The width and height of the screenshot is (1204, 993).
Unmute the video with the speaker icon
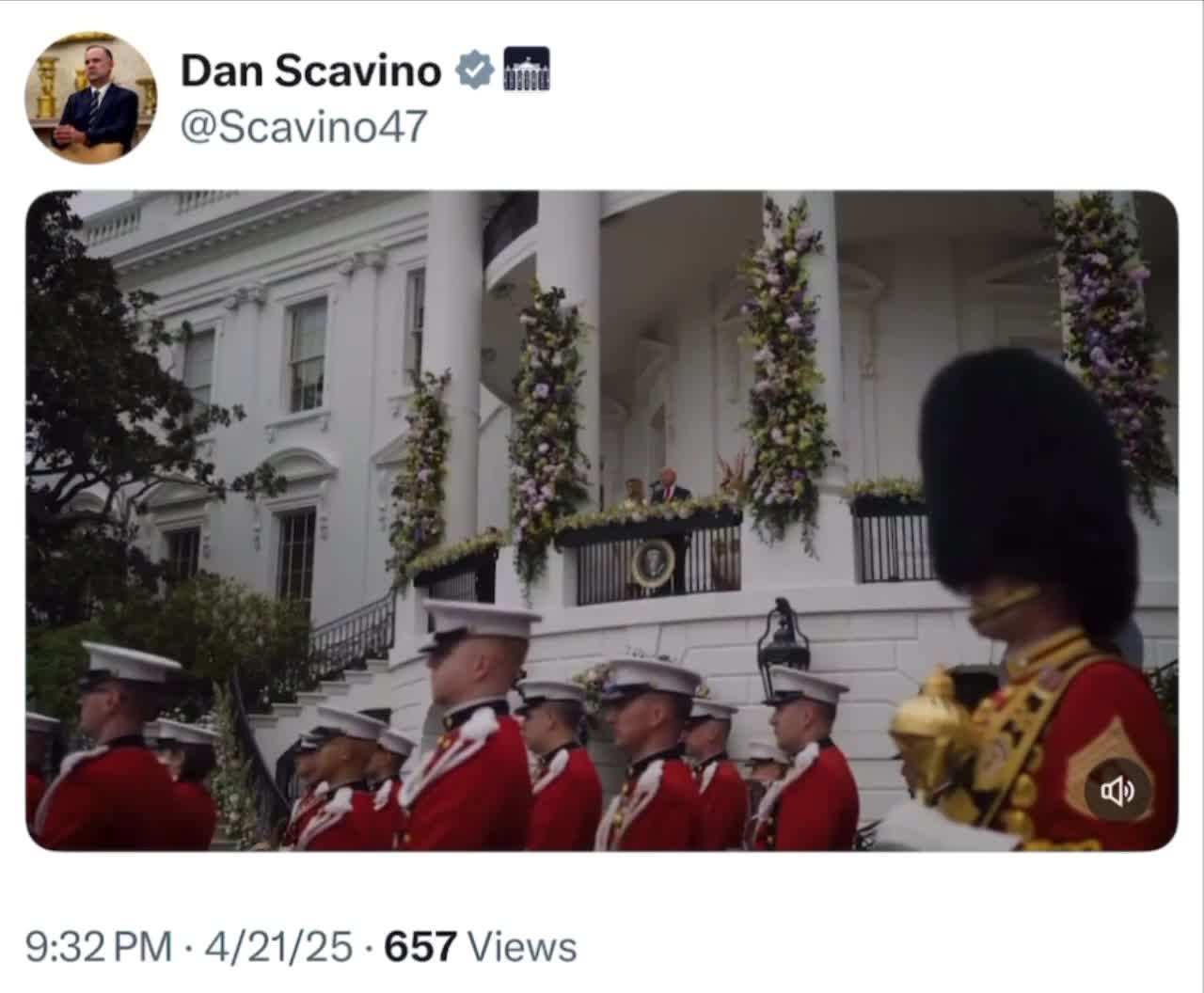(1118, 792)
